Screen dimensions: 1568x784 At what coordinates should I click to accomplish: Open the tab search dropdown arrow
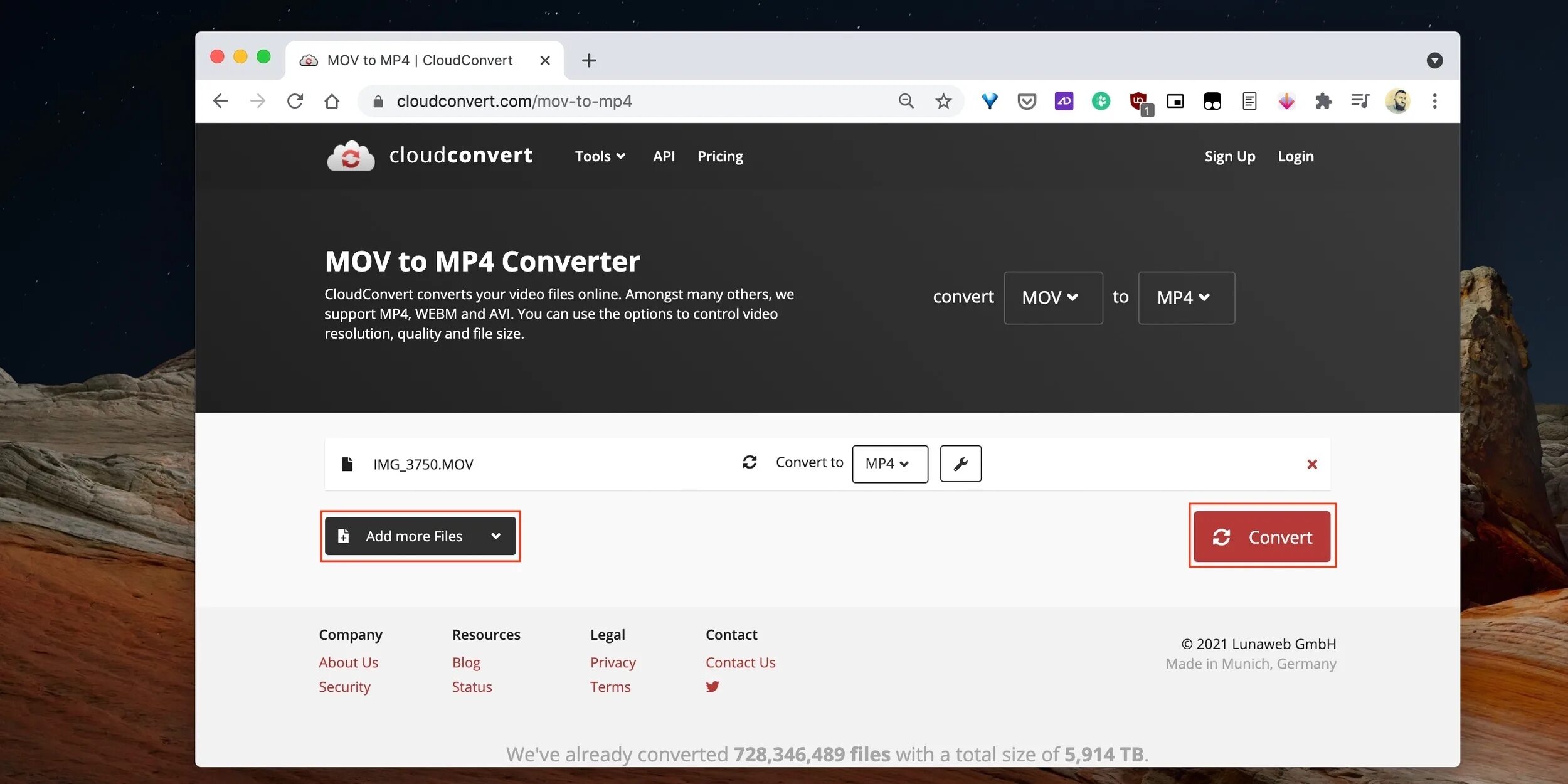[1434, 60]
